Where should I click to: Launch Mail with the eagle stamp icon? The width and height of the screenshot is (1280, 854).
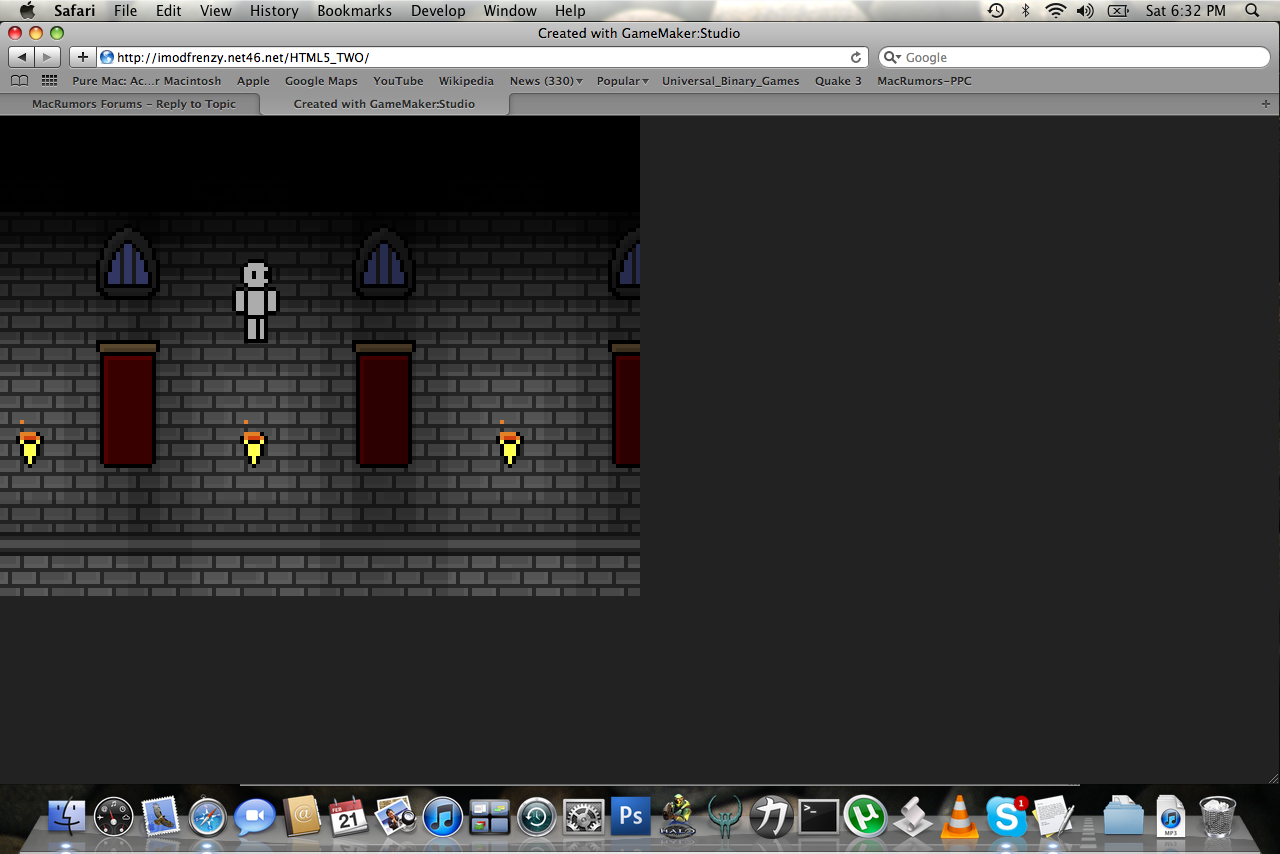161,817
